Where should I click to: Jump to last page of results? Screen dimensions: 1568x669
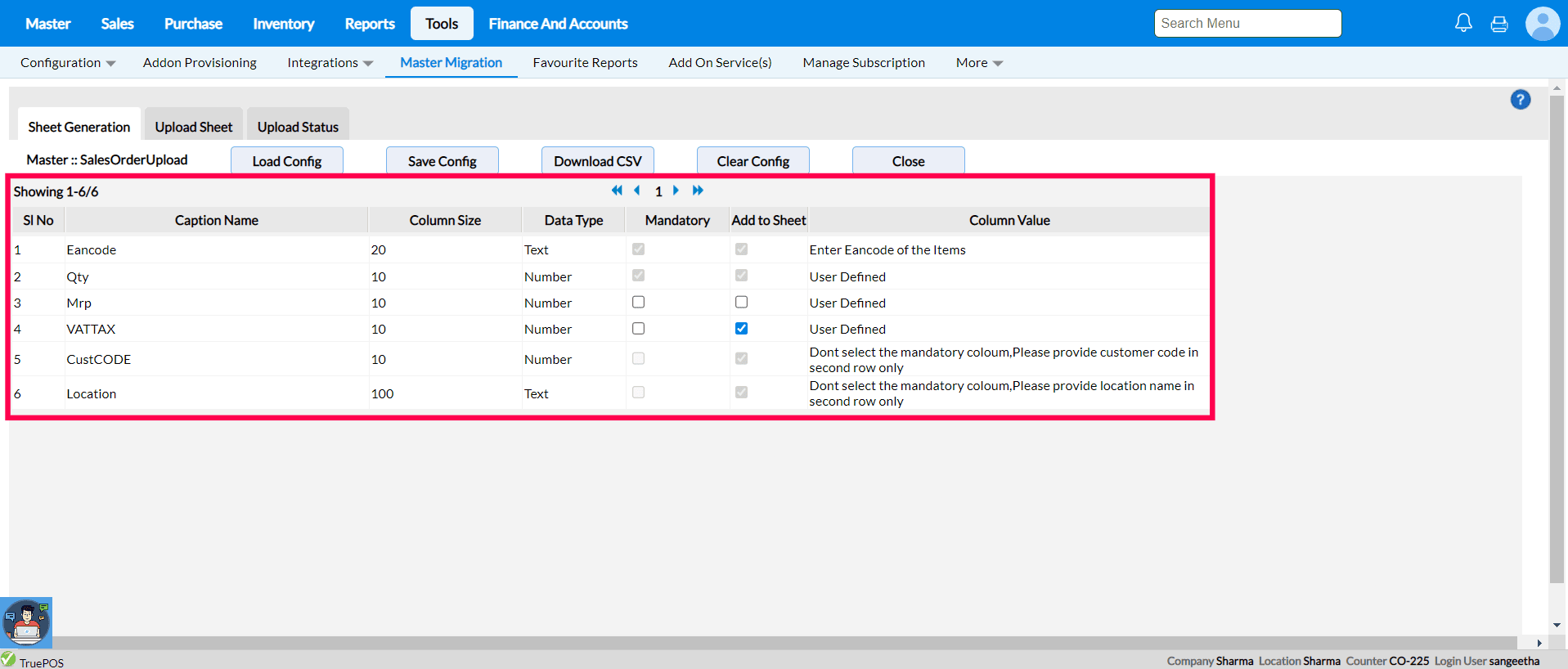coord(698,191)
